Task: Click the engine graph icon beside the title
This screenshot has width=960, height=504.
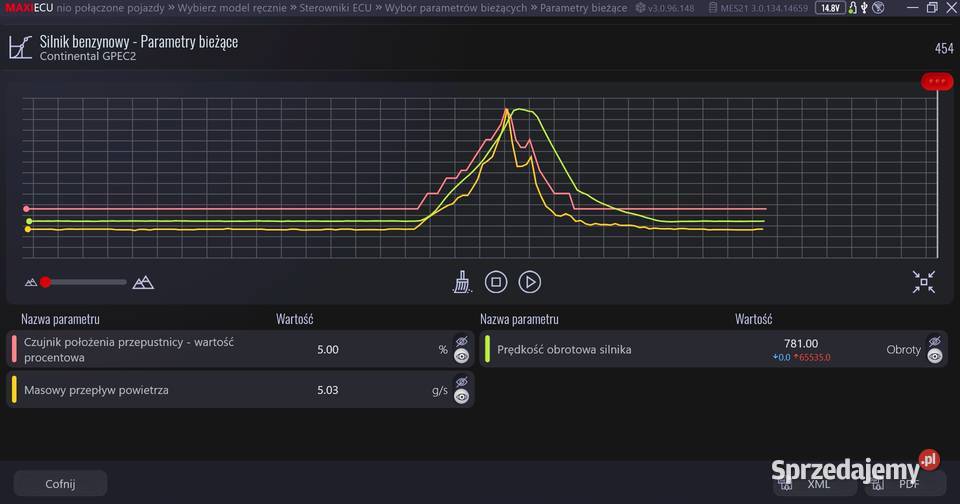Action: [x=19, y=48]
